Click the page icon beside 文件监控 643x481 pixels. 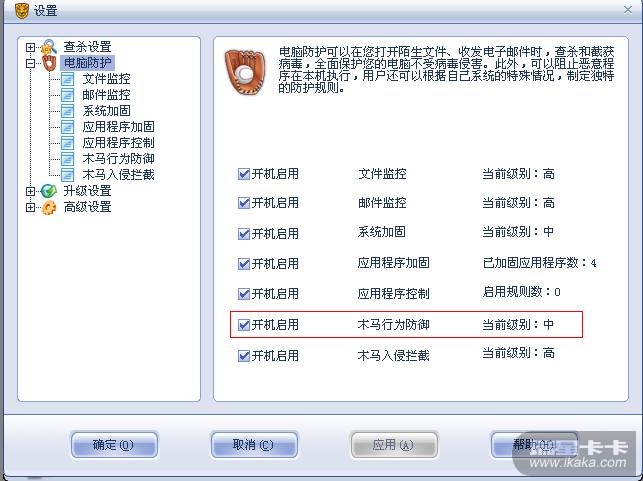(67, 79)
